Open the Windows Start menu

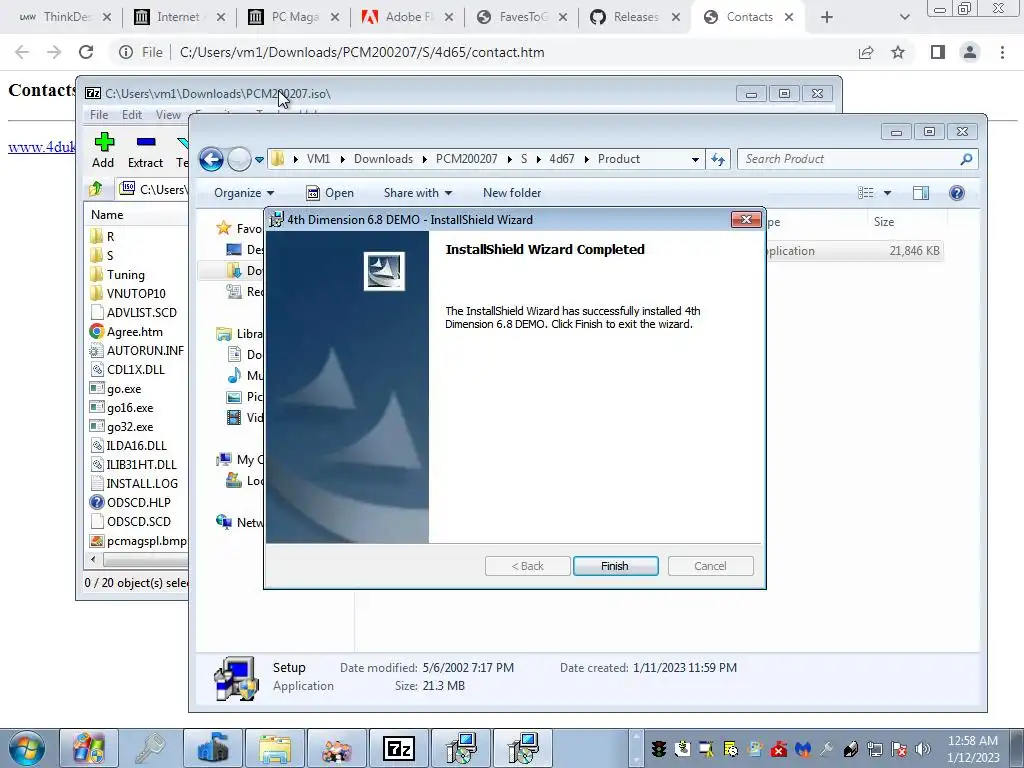coord(27,748)
